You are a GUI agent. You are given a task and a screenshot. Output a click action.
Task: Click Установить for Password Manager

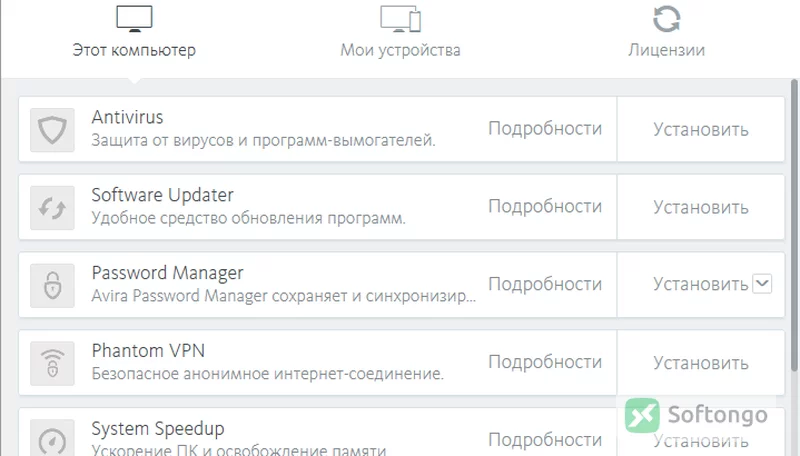(x=701, y=284)
